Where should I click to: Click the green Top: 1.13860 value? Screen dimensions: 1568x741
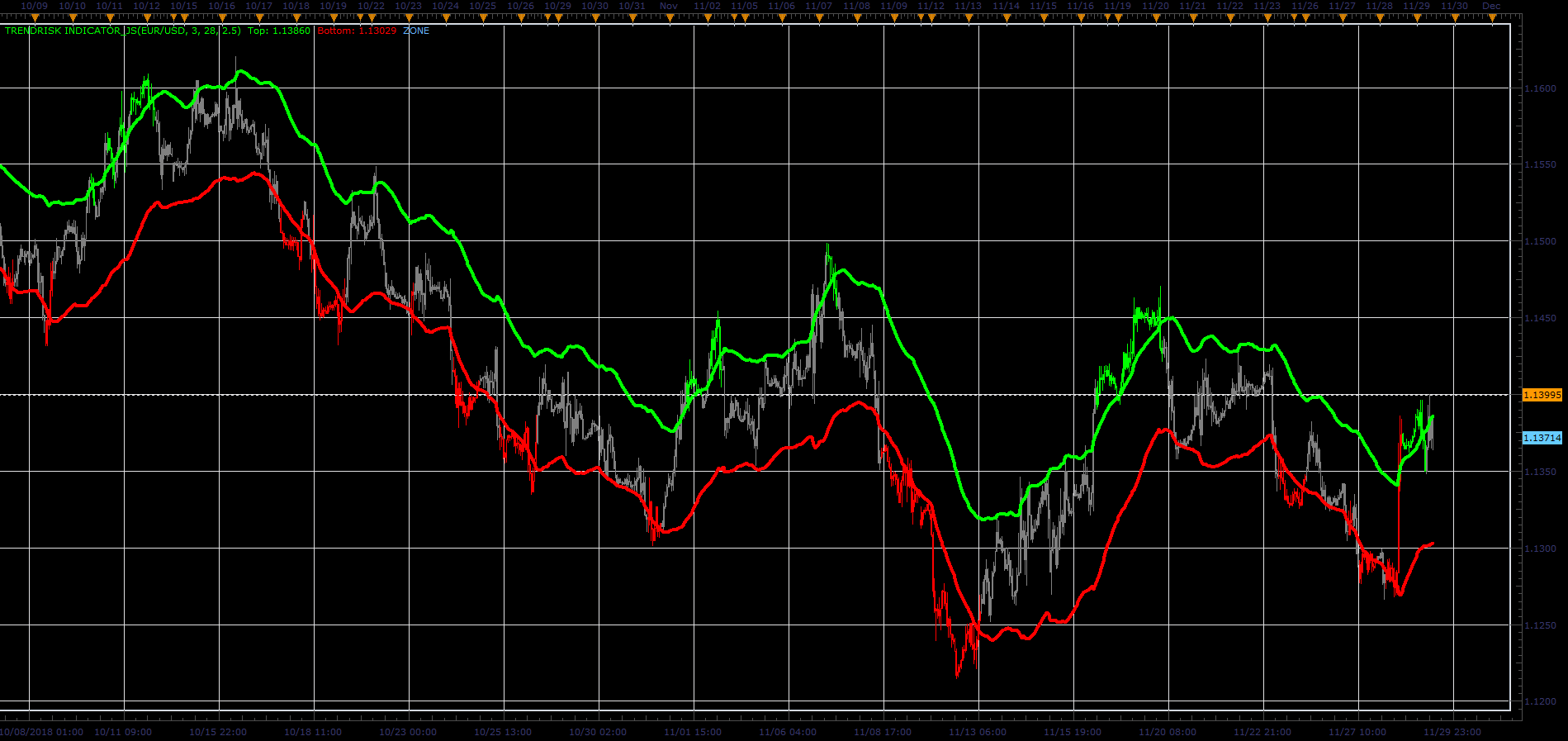pyautogui.click(x=279, y=31)
